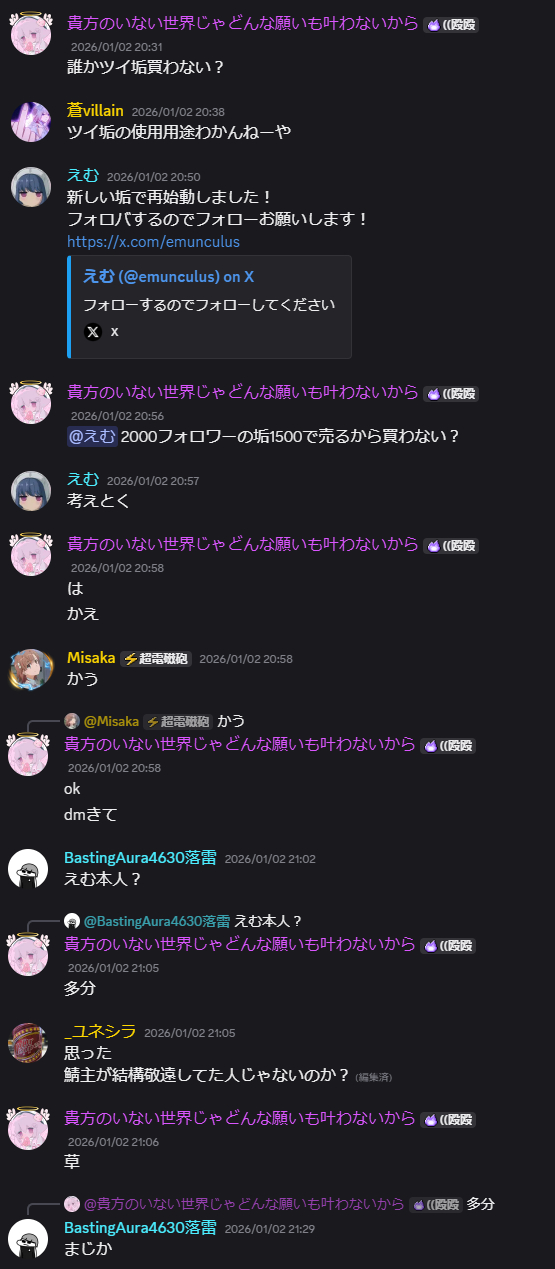Click the first message's pink halo avatar

coord(30,34)
